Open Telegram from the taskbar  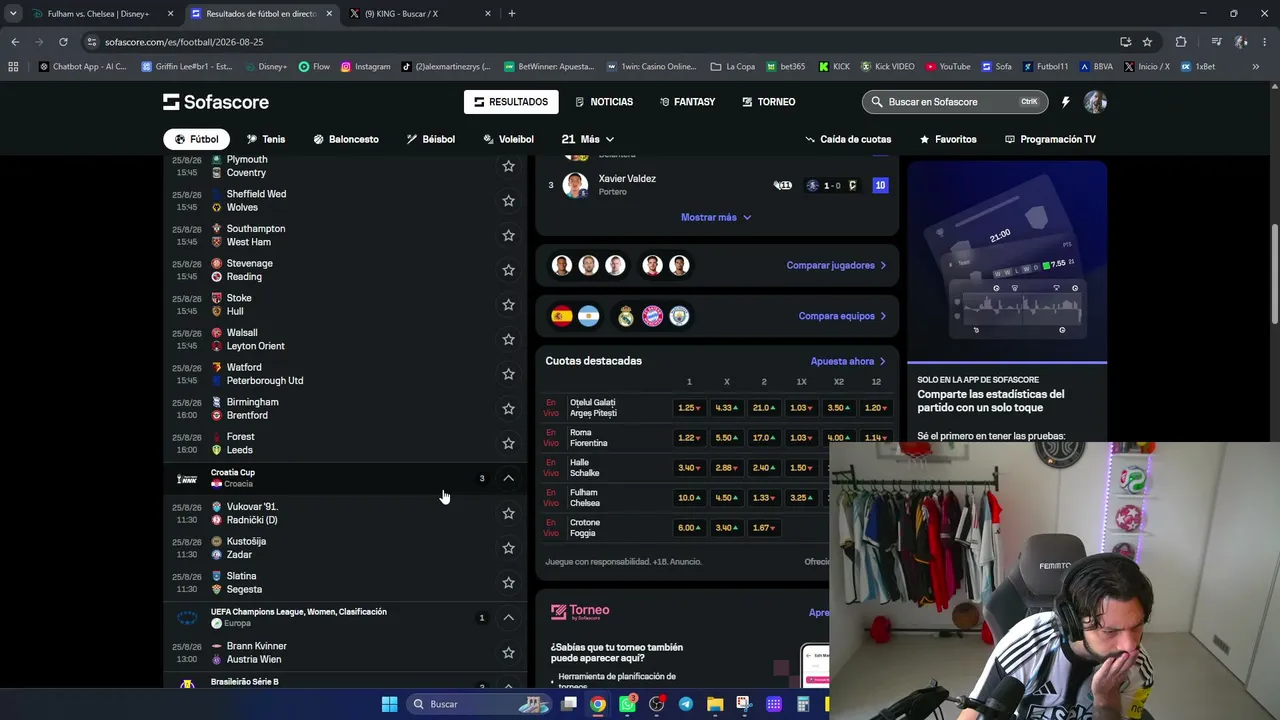(x=686, y=704)
